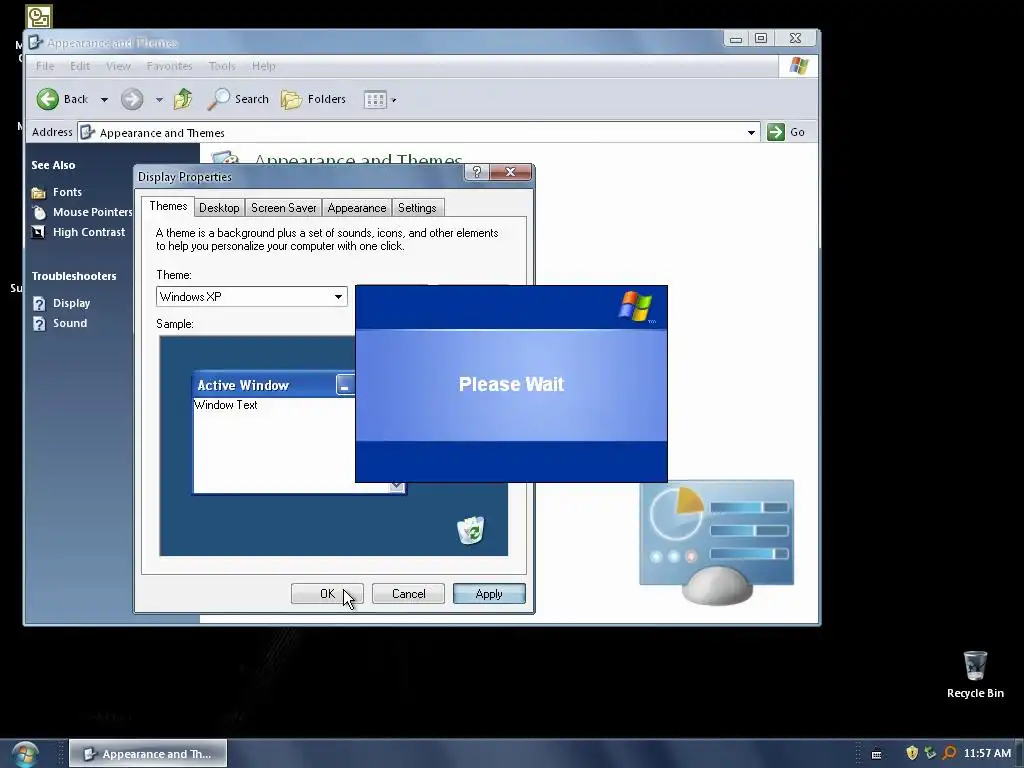Click the Appearance and Themes title bar icon
This screenshot has height=768, width=1024.
click(x=36, y=42)
